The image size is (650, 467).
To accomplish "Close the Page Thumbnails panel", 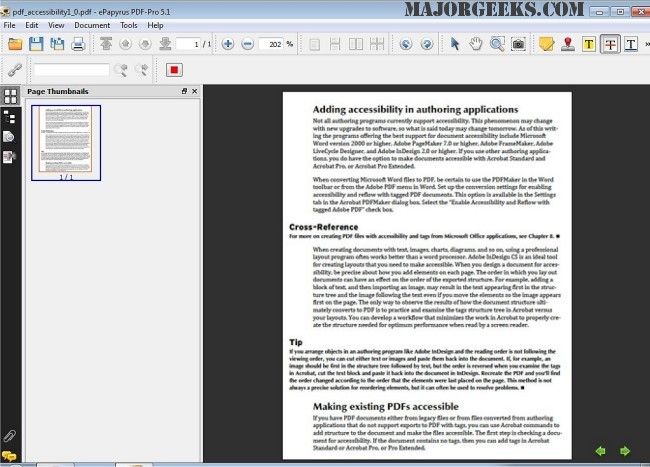I will click(194, 91).
